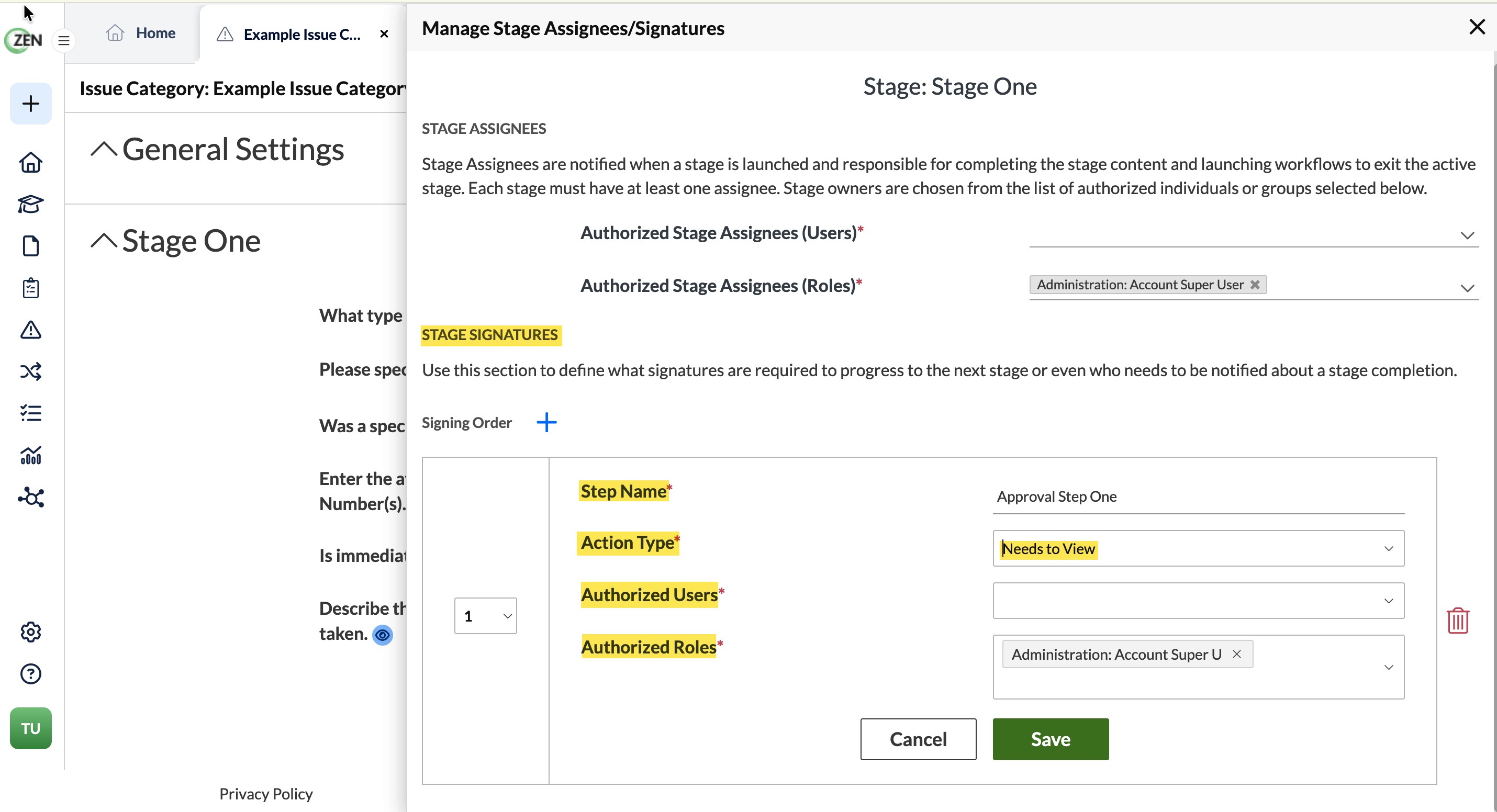Open the home icon in left sidebar
Screen dimensions: 1497x812
[x=31, y=162]
